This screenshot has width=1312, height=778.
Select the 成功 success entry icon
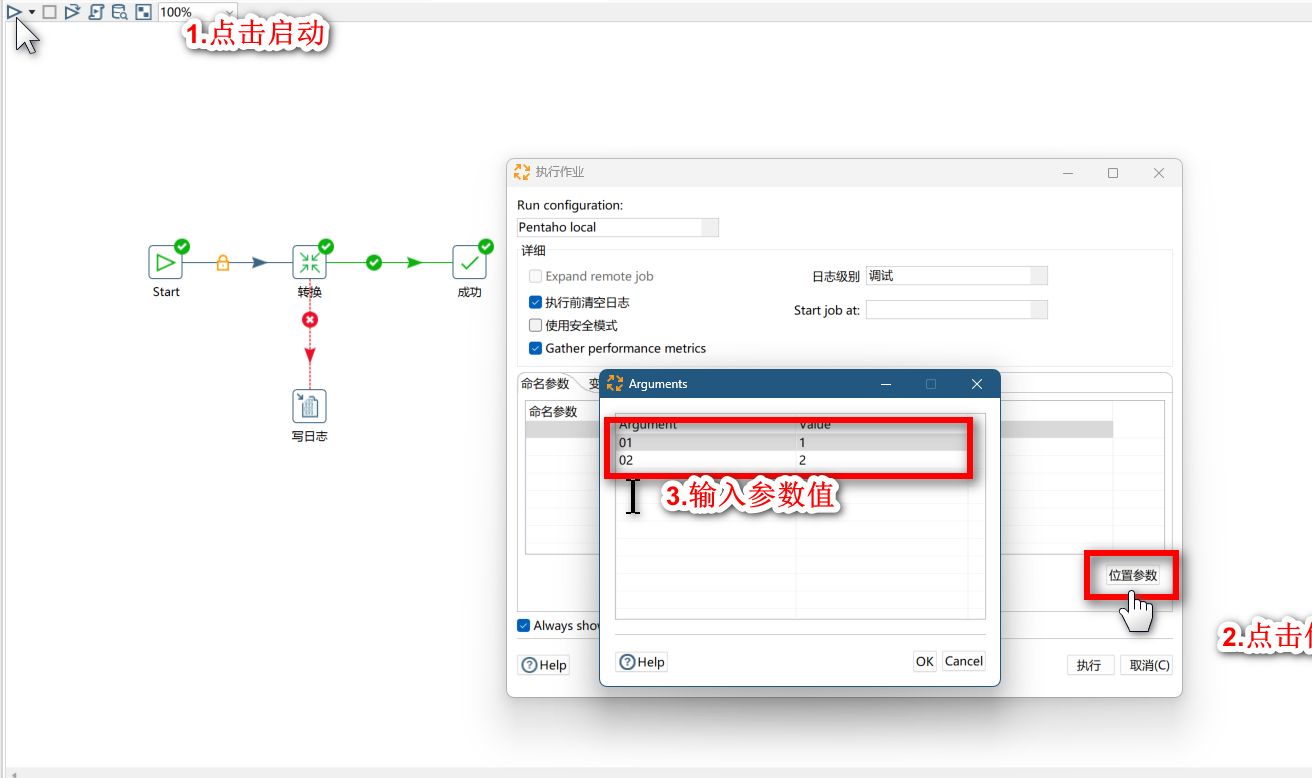pyautogui.click(x=469, y=262)
